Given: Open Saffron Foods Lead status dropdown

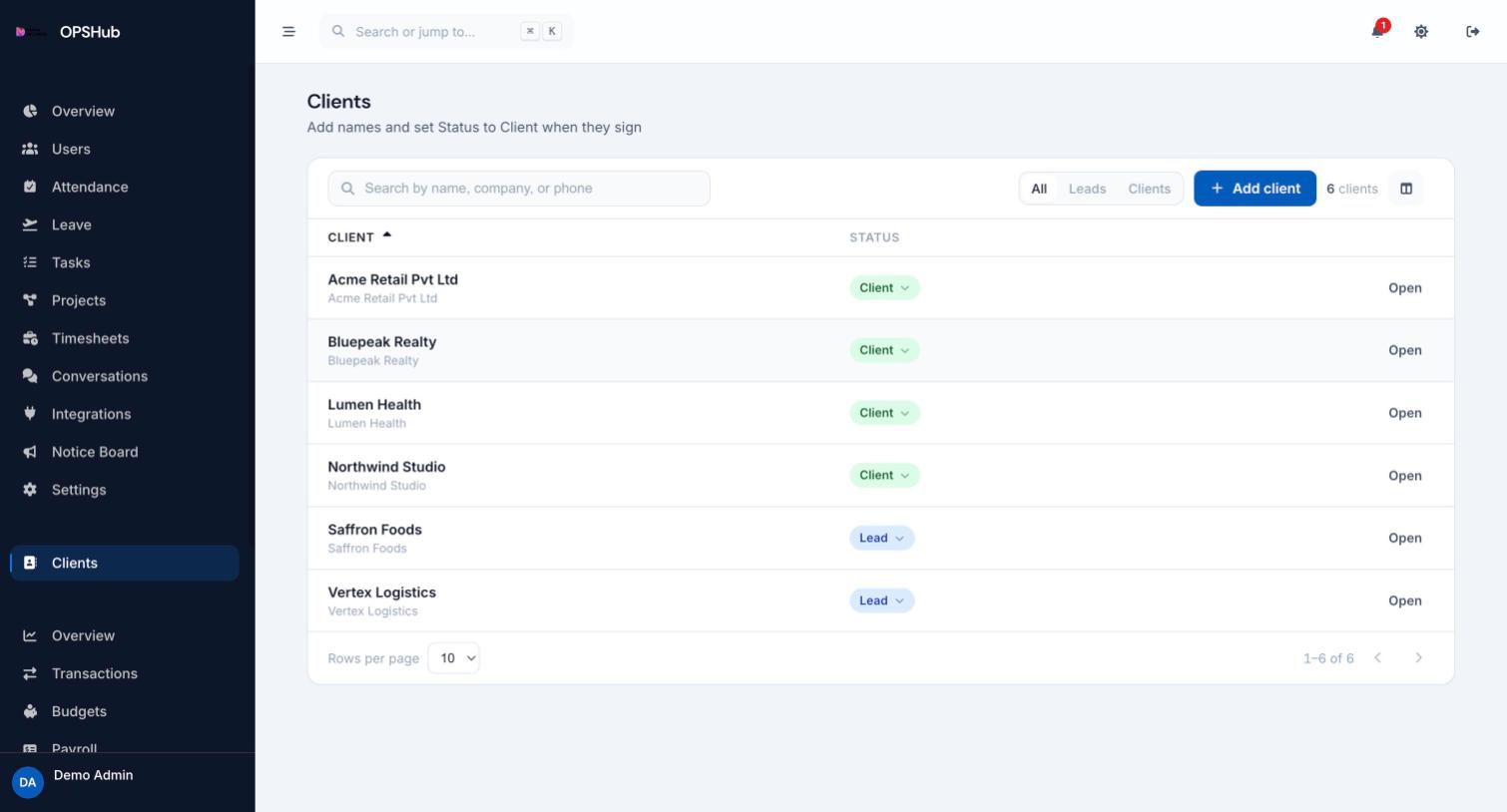Looking at the screenshot, I should pyautogui.click(x=881, y=538).
